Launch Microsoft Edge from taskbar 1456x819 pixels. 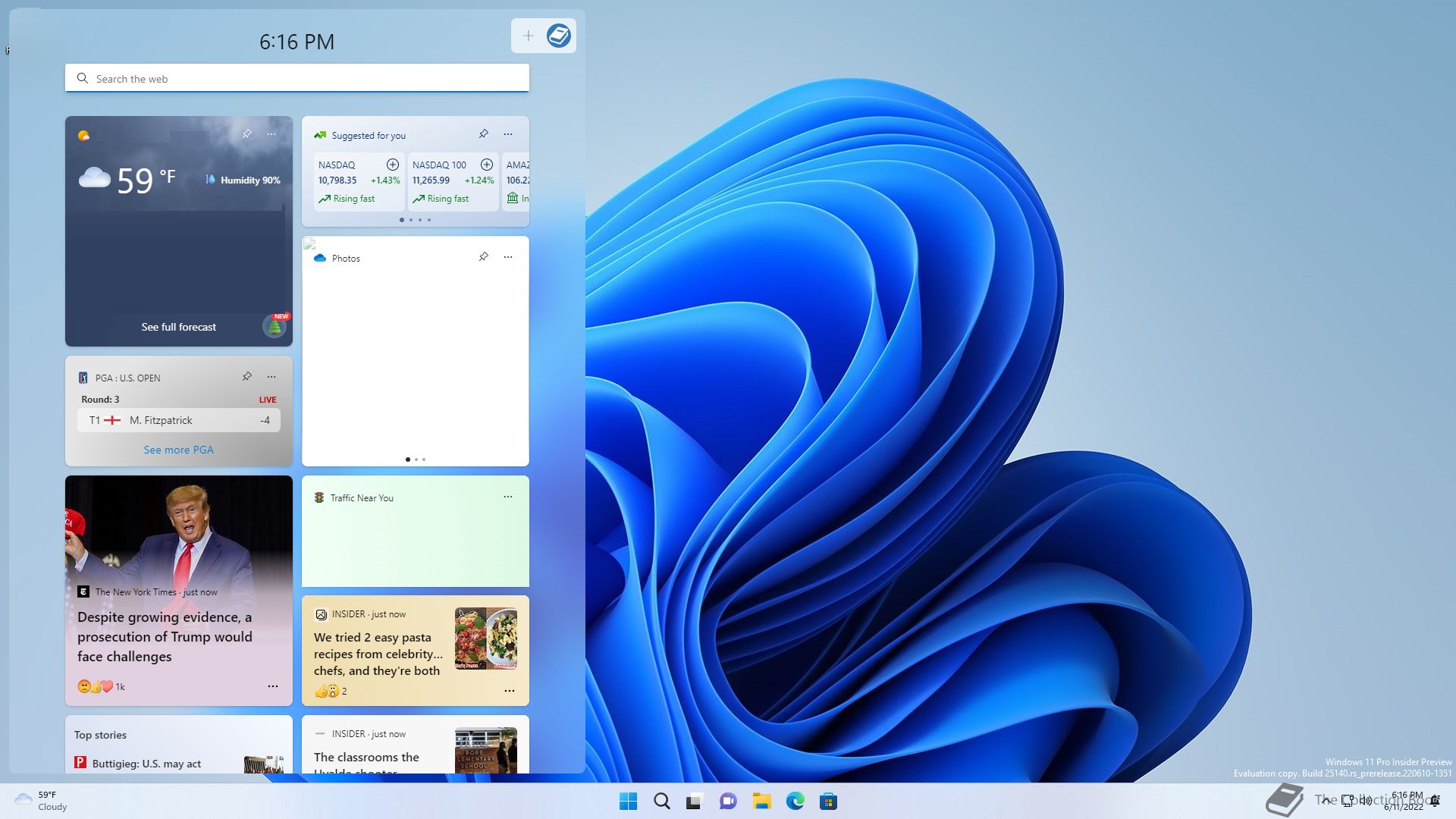(795, 801)
